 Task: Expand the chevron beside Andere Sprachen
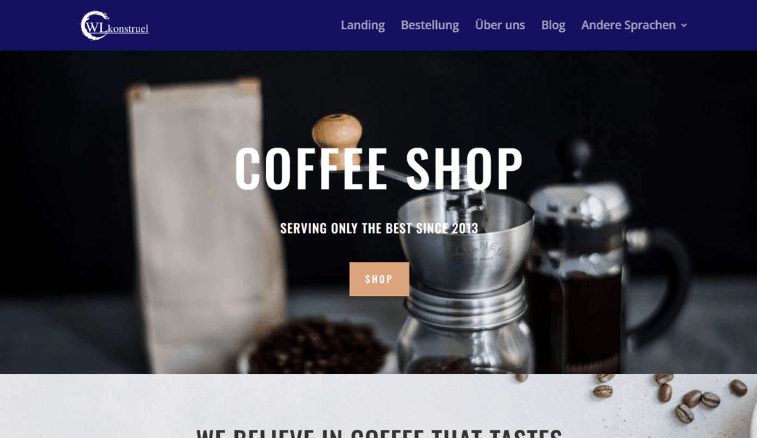(x=684, y=26)
